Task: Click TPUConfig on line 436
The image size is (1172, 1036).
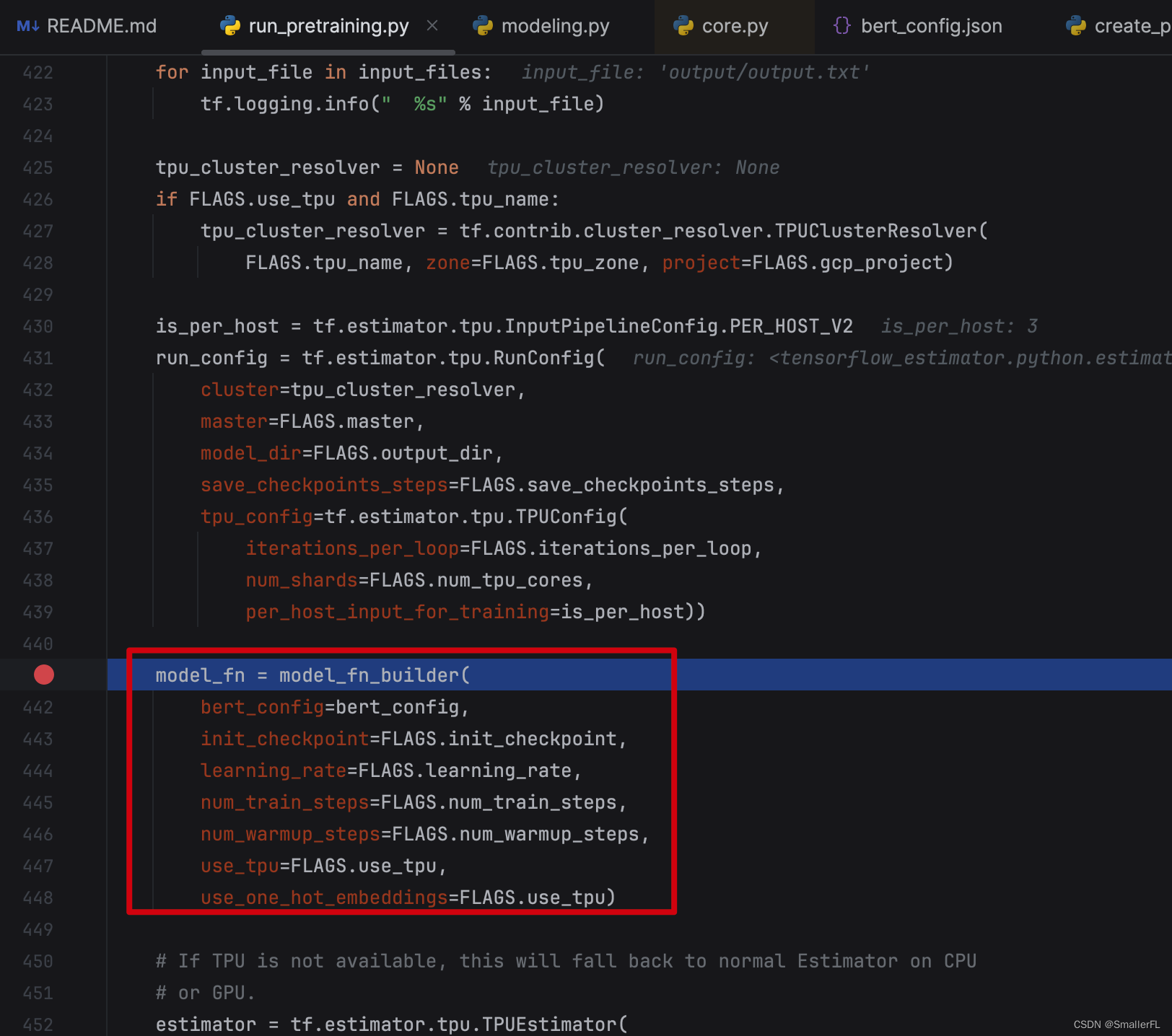Action: pos(567,517)
